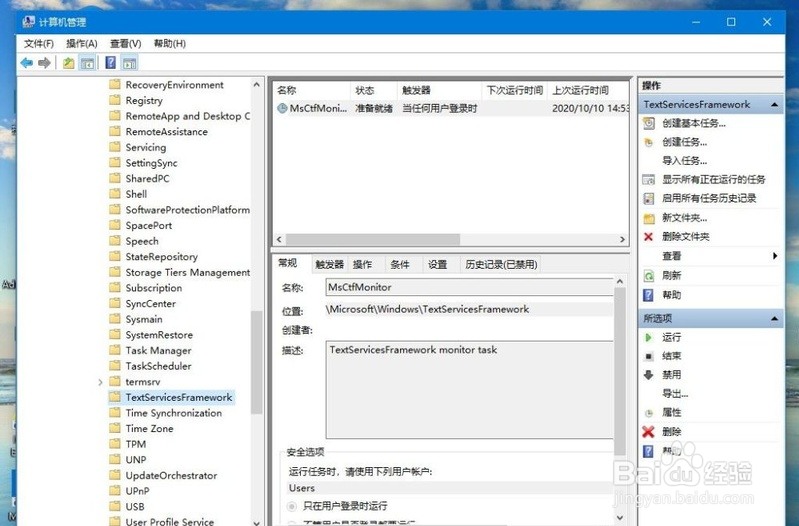Click the 新文件夹 folder icon

649,218
